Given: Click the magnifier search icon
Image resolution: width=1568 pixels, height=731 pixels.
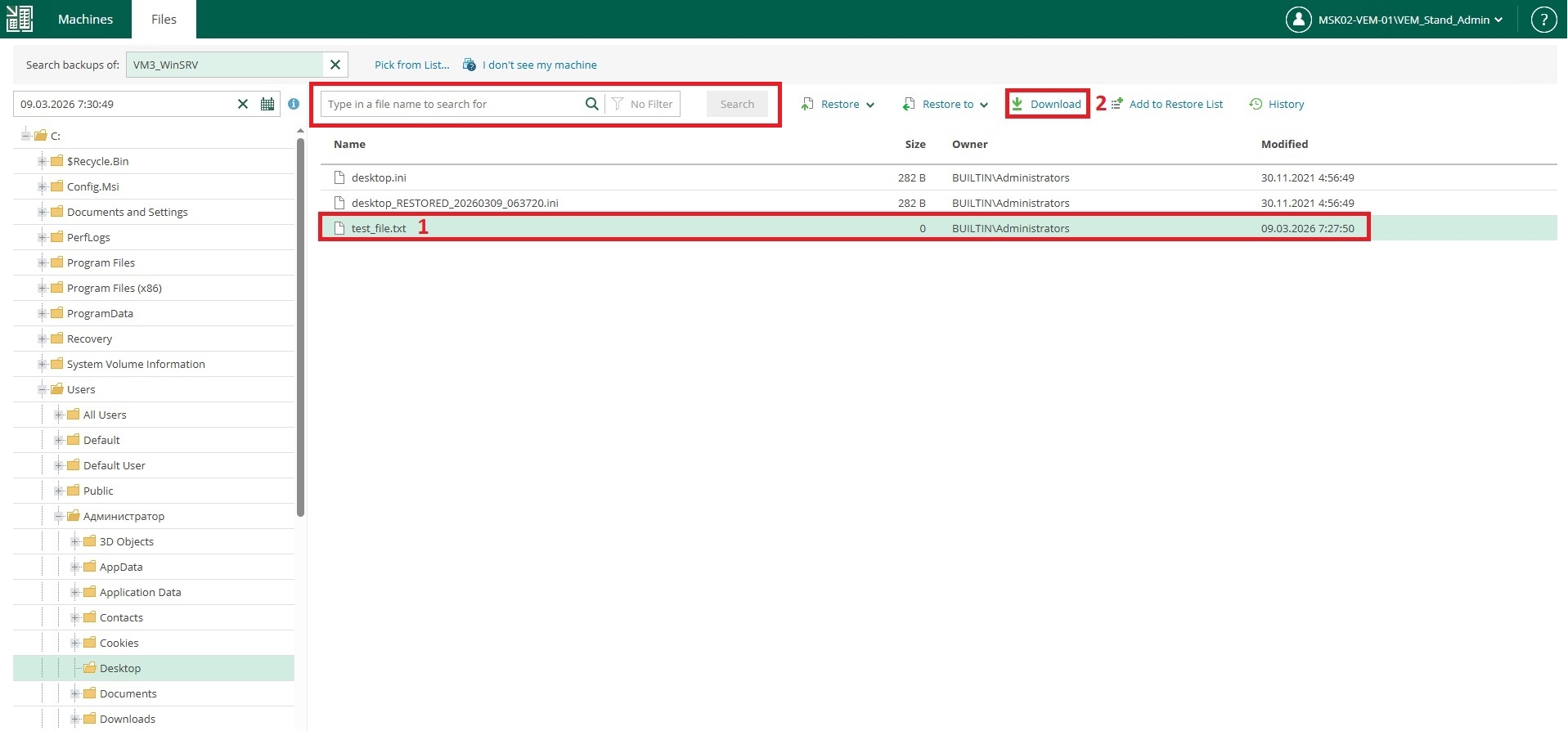Looking at the screenshot, I should tap(592, 104).
